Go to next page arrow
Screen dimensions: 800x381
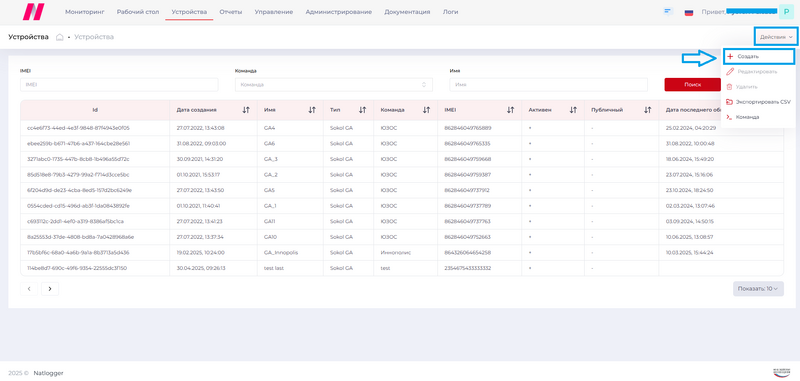click(x=50, y=289)
